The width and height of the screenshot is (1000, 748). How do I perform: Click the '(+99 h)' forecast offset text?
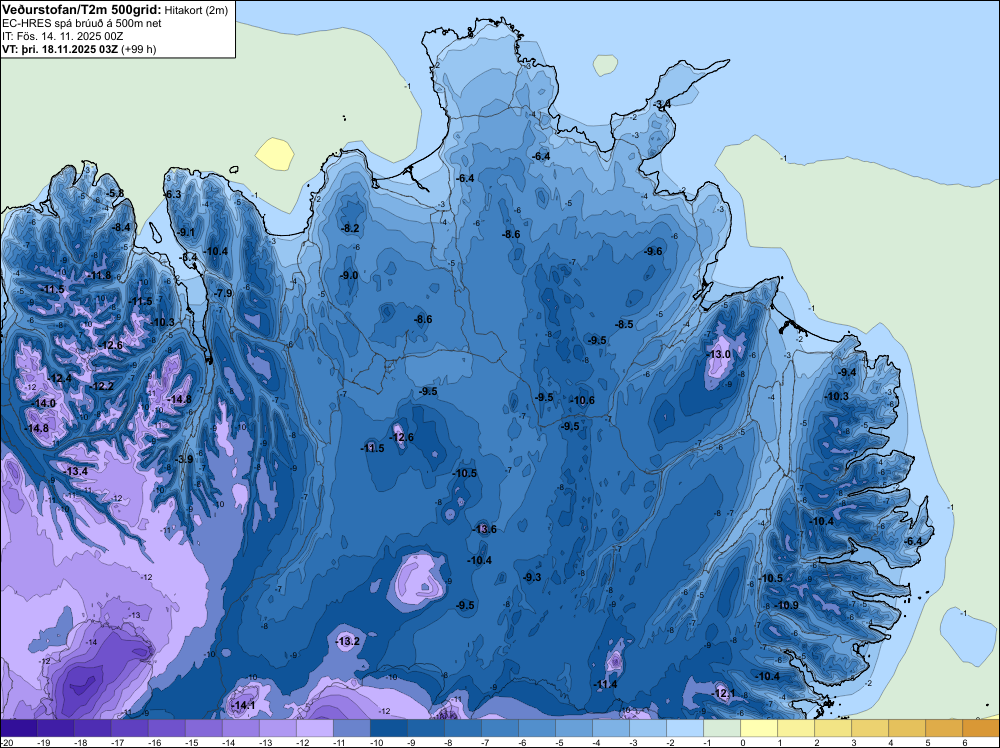click(138, 49)
